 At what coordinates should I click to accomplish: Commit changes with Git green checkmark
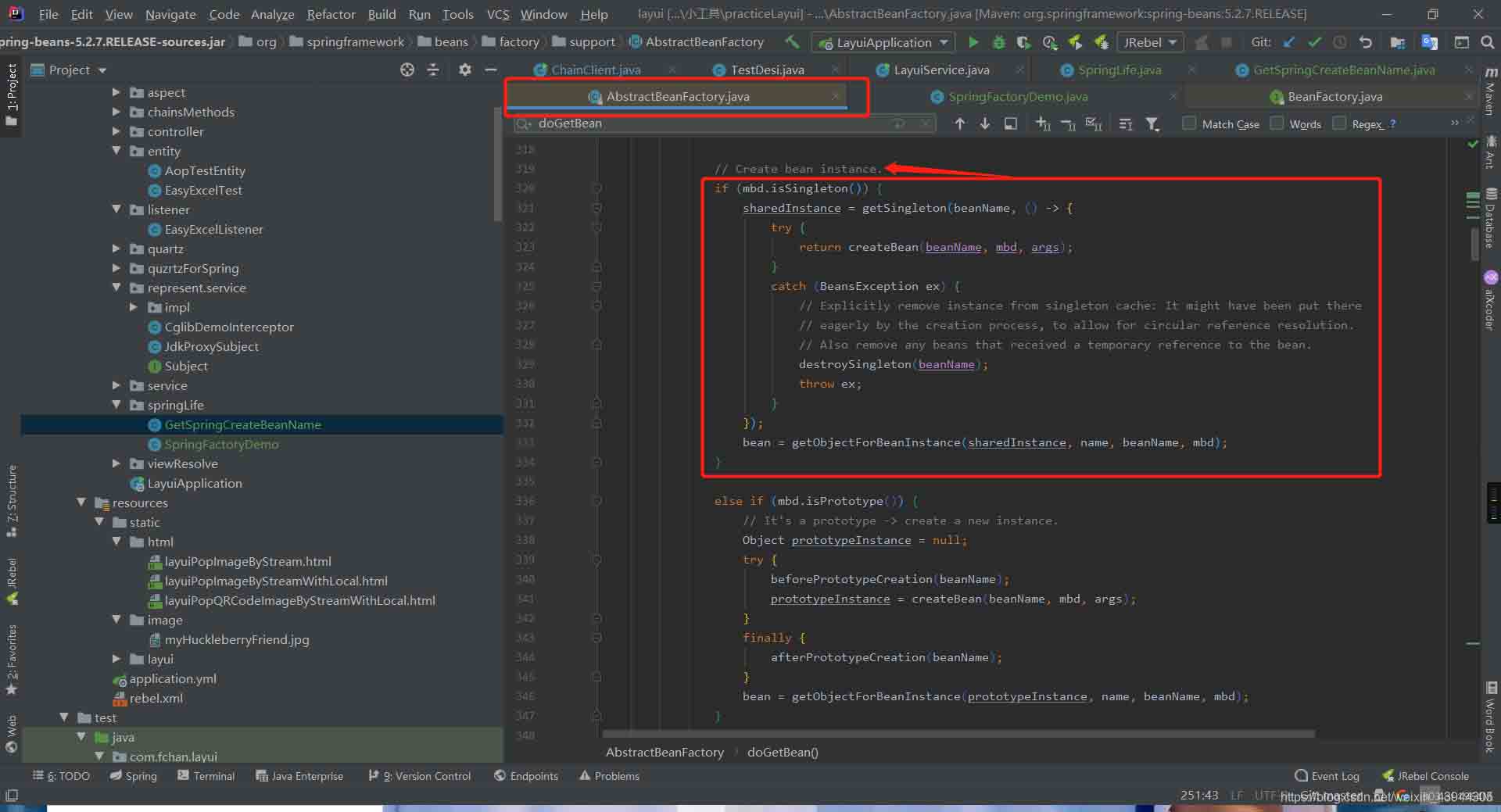coord(1315,42)
